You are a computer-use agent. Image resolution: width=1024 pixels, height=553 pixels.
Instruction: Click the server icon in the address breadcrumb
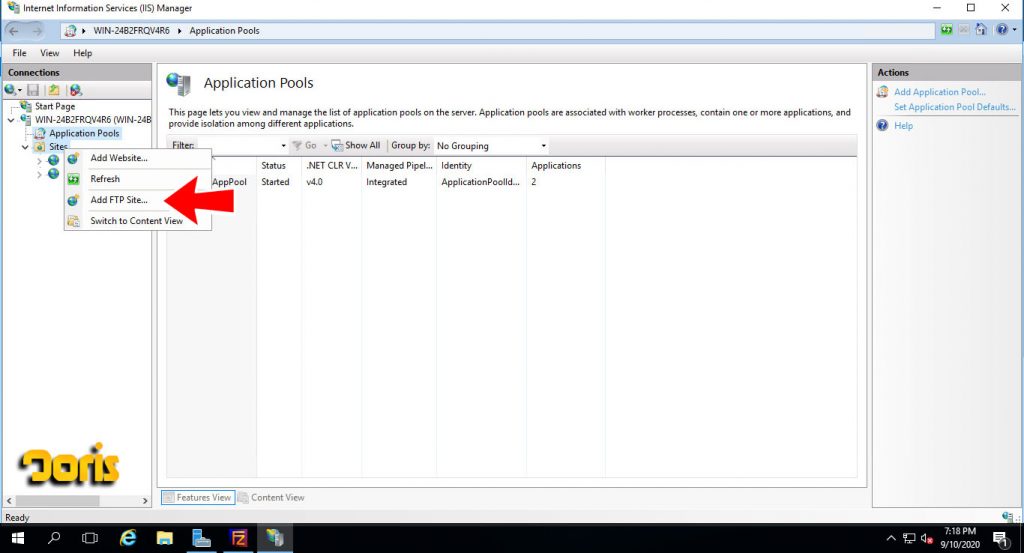tap(71, 31)
